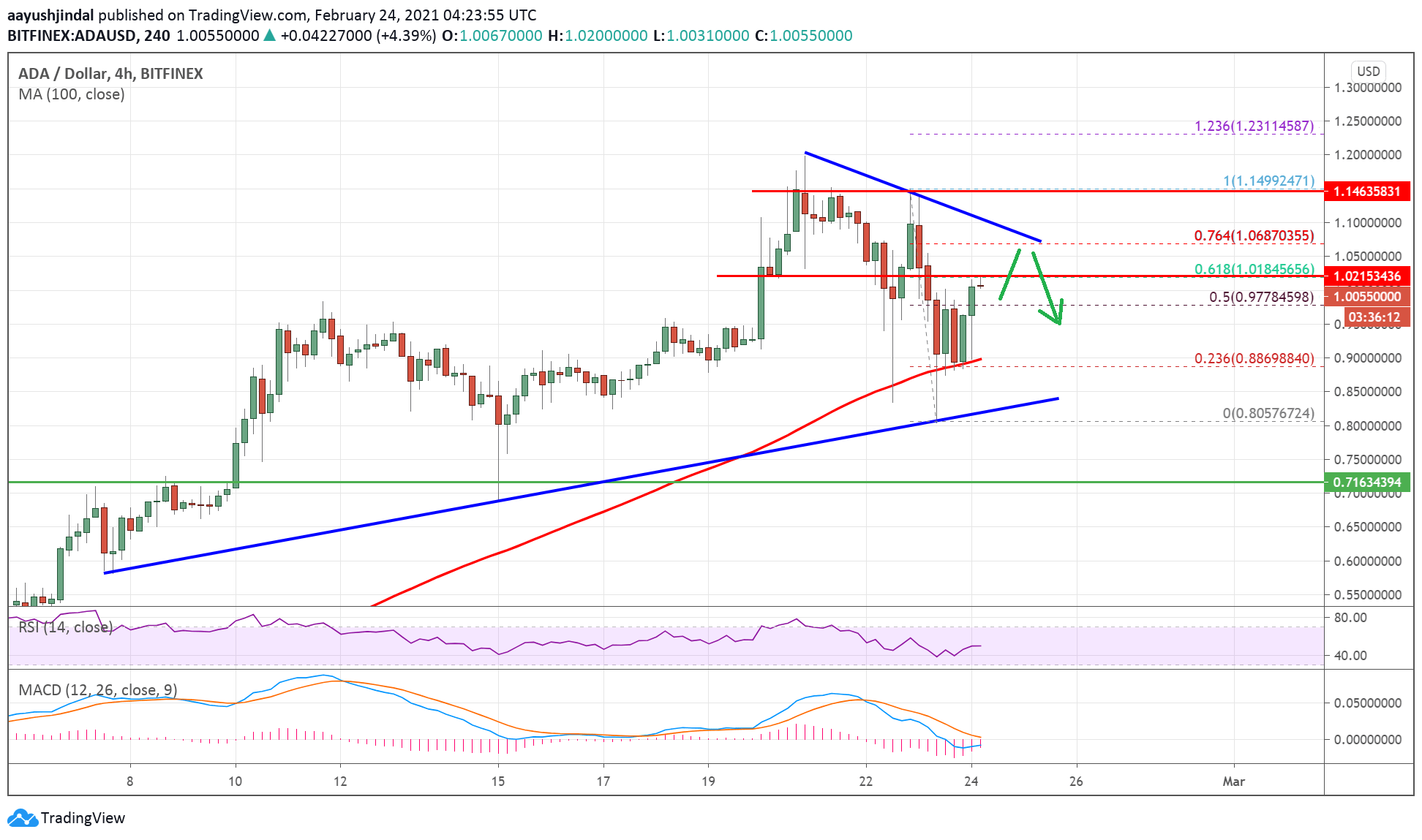Click the 0.60000000 price axis tick
The image size is (1422, 840).
[x=1368, y=561]
